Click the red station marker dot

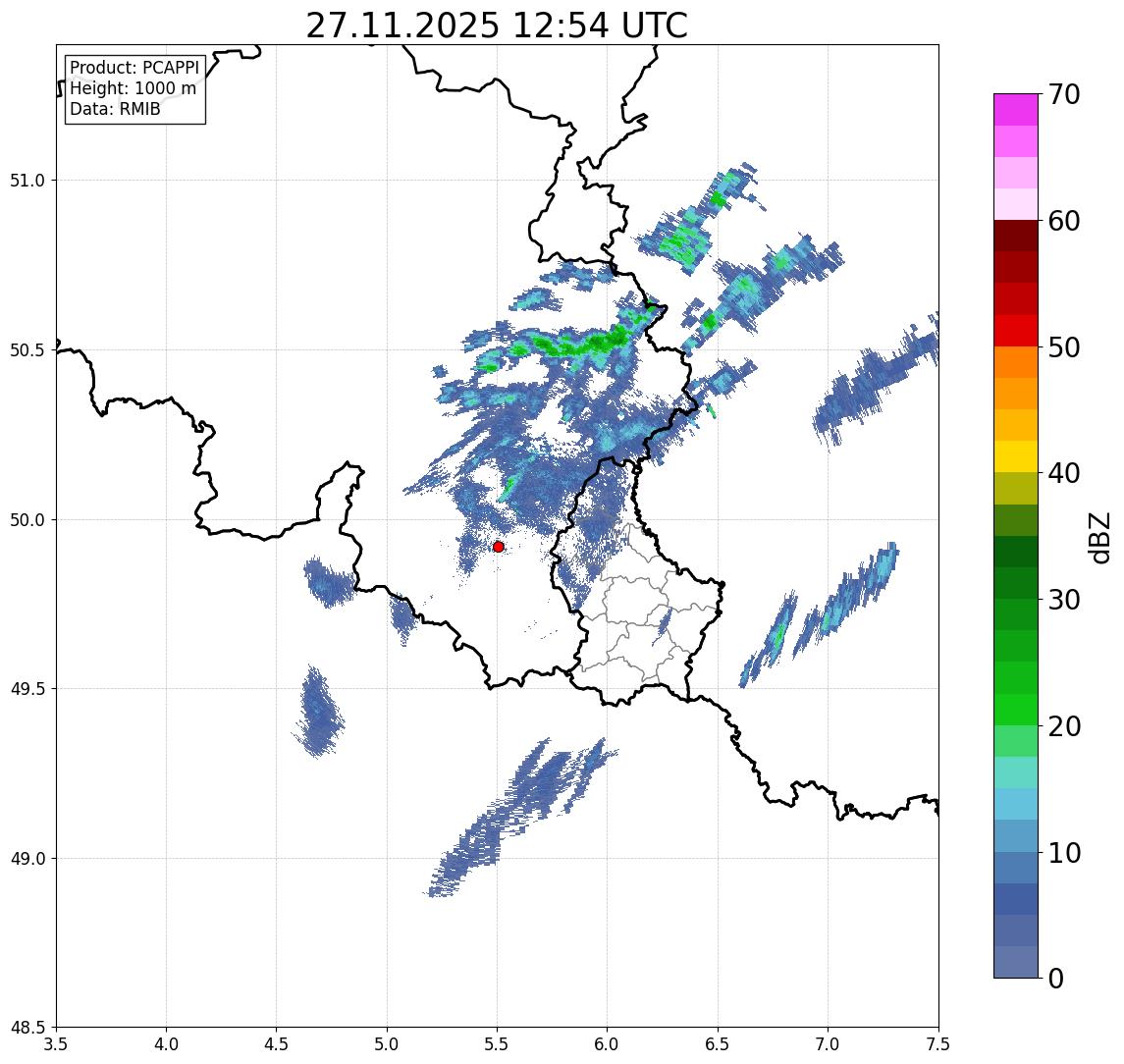coord(499,547)
